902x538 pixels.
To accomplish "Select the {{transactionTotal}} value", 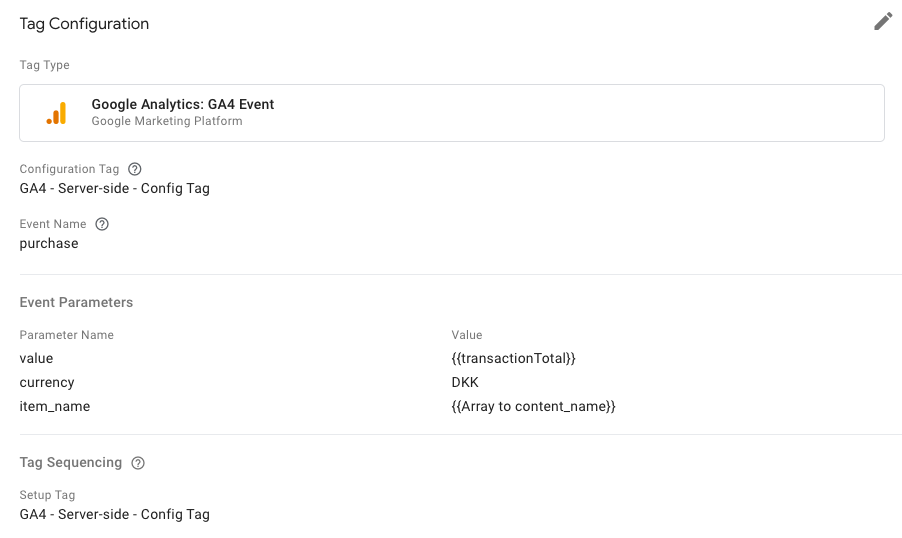I will tap(513, 358).
